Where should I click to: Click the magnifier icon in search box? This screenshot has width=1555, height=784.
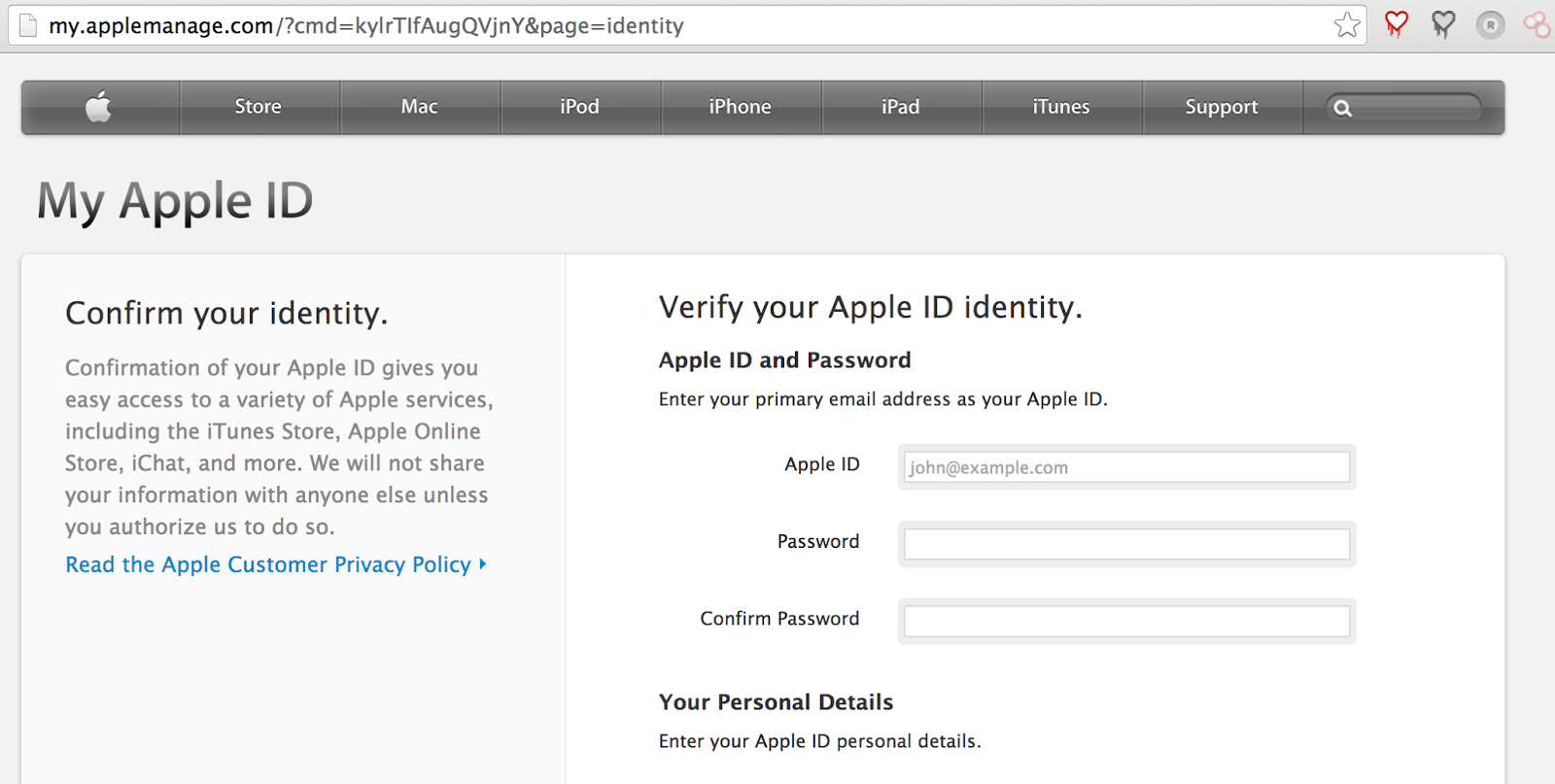pyautogui.click(x=1342, y=108)
